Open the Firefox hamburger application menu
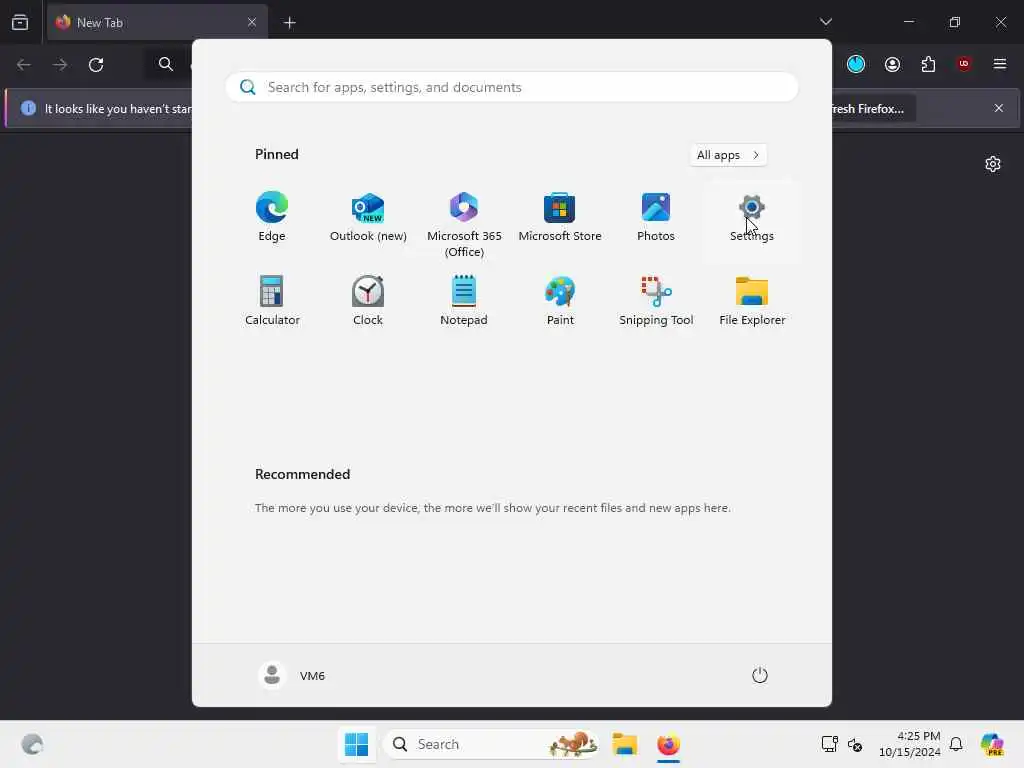The height and width of the screenshot is (768, 1024). point(1000,64)
